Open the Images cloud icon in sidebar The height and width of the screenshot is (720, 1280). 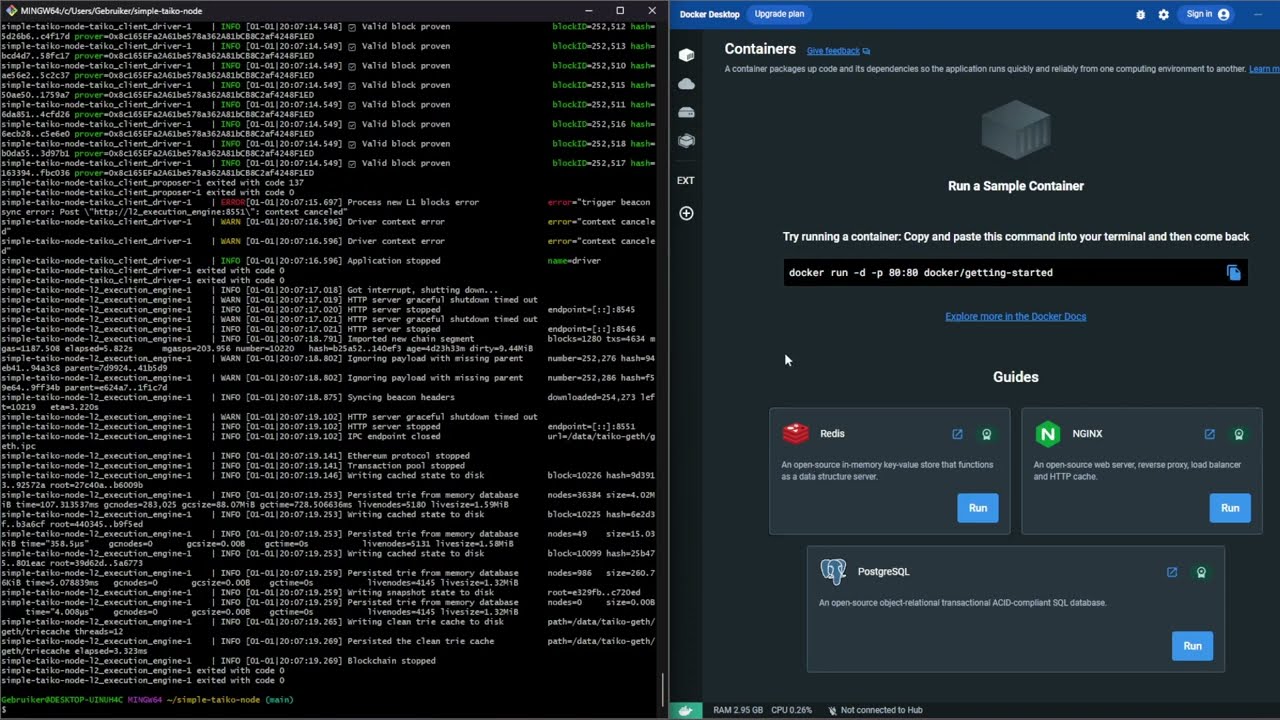tap(686, 84)
